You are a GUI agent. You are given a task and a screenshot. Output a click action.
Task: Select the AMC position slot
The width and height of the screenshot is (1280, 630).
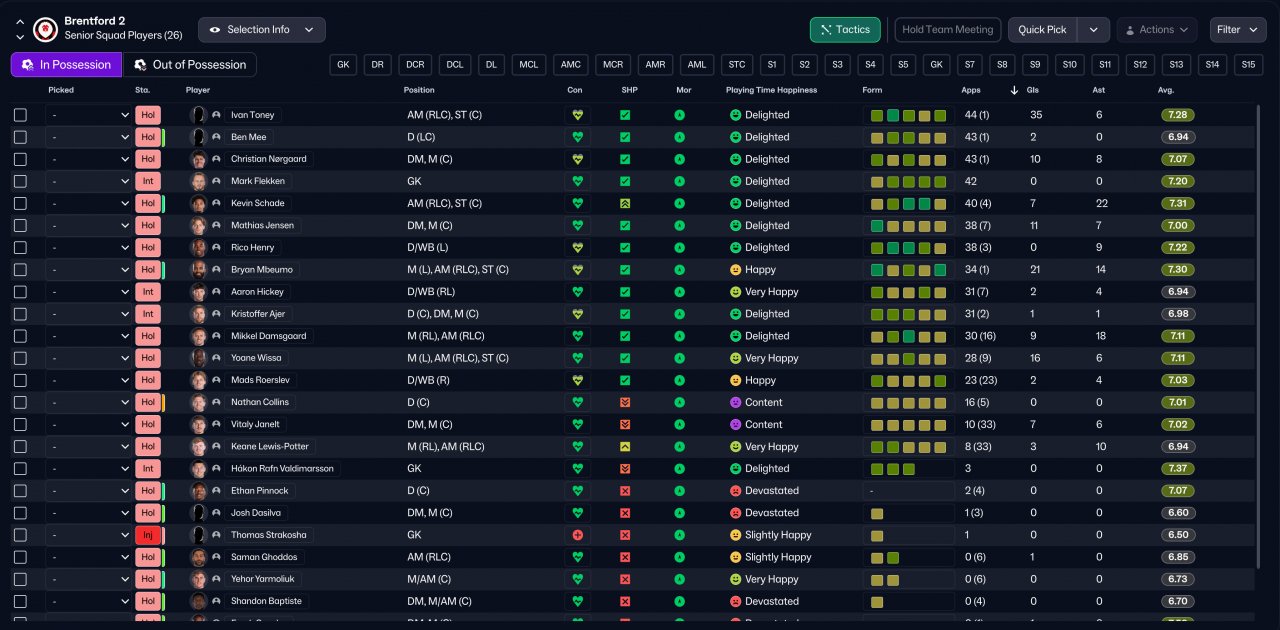pyautogui.click(x=570, y=64)
